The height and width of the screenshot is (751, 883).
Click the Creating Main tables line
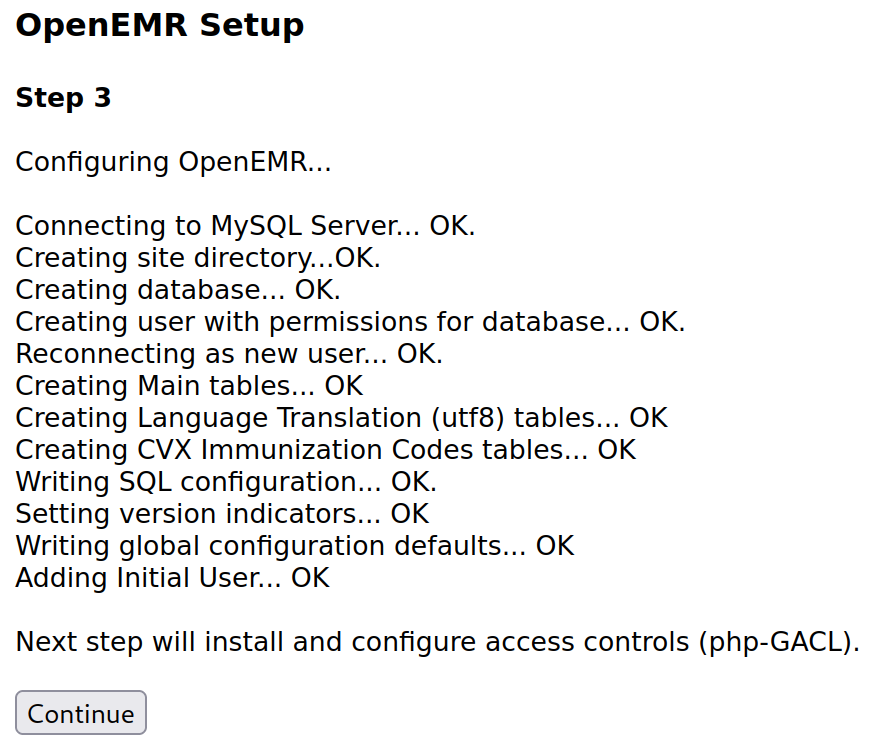(x=189, y=386)
